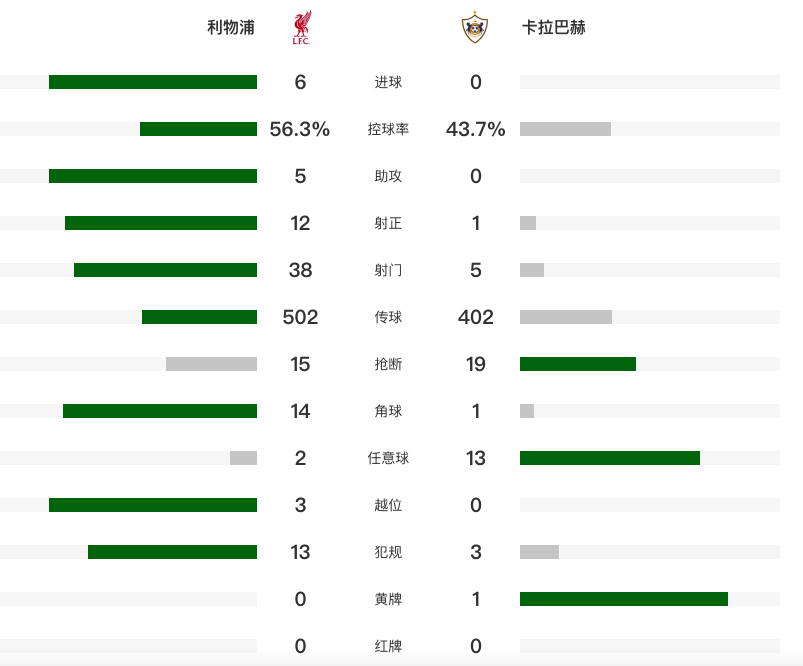The width and height of the screenshot is (803, 666).
Task: Select the 进球 stat label
Action: tap(388, 82)
